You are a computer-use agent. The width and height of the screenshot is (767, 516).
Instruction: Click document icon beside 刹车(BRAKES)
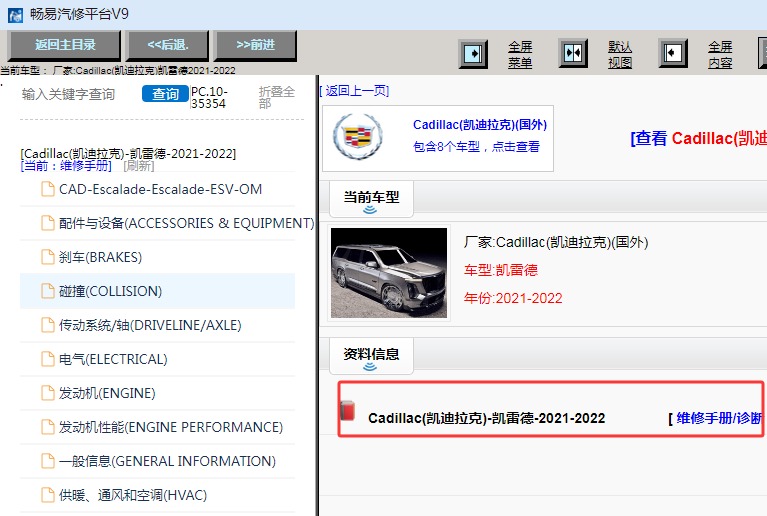point(47,257)
